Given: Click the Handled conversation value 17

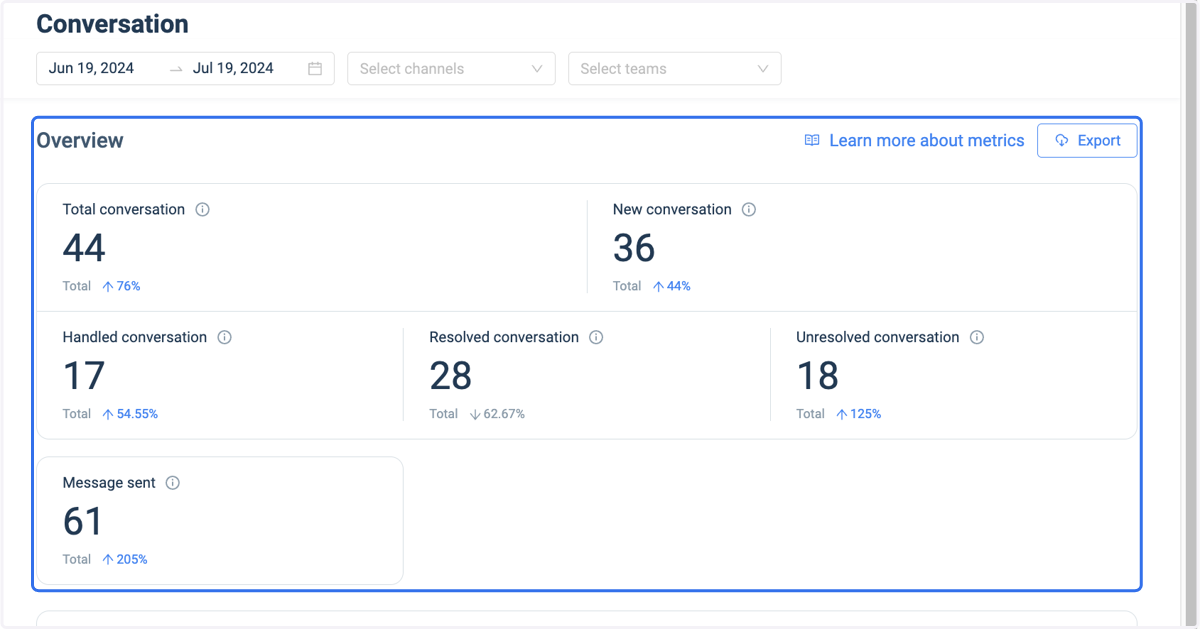Looking at the screenshot, I should [x=83, y=376].
